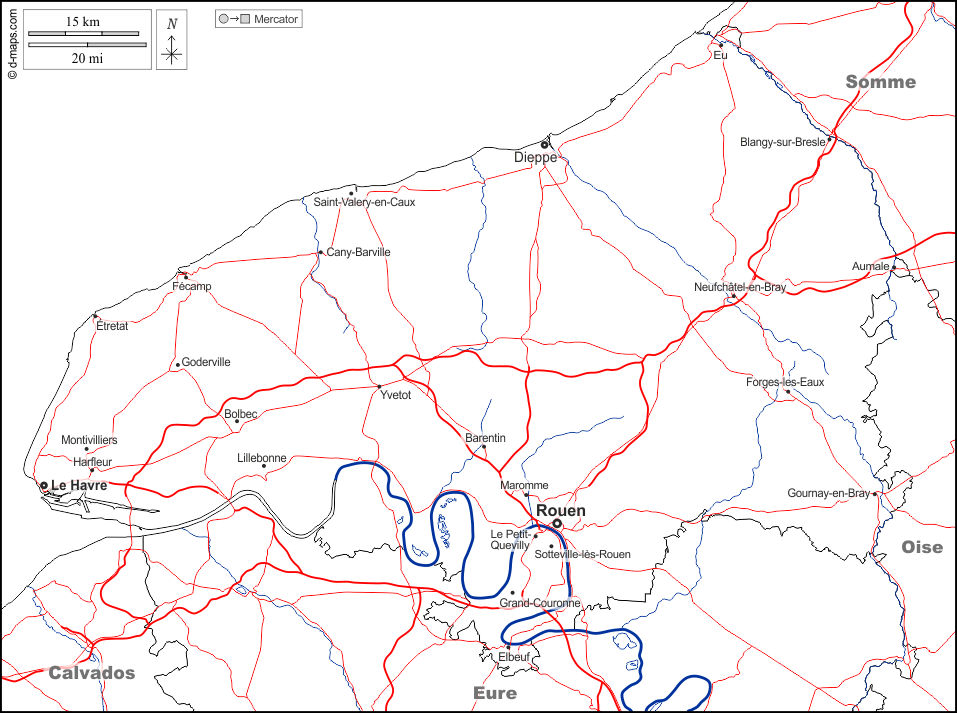Click the Forges-les-Eaux label
The width and height of the screenshot is (957, 713).
click(785, 382)
